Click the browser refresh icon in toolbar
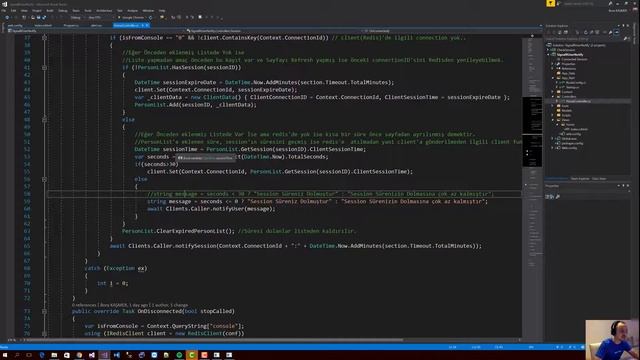This screenshot has width=640, height=360. [x=150, y=18]
